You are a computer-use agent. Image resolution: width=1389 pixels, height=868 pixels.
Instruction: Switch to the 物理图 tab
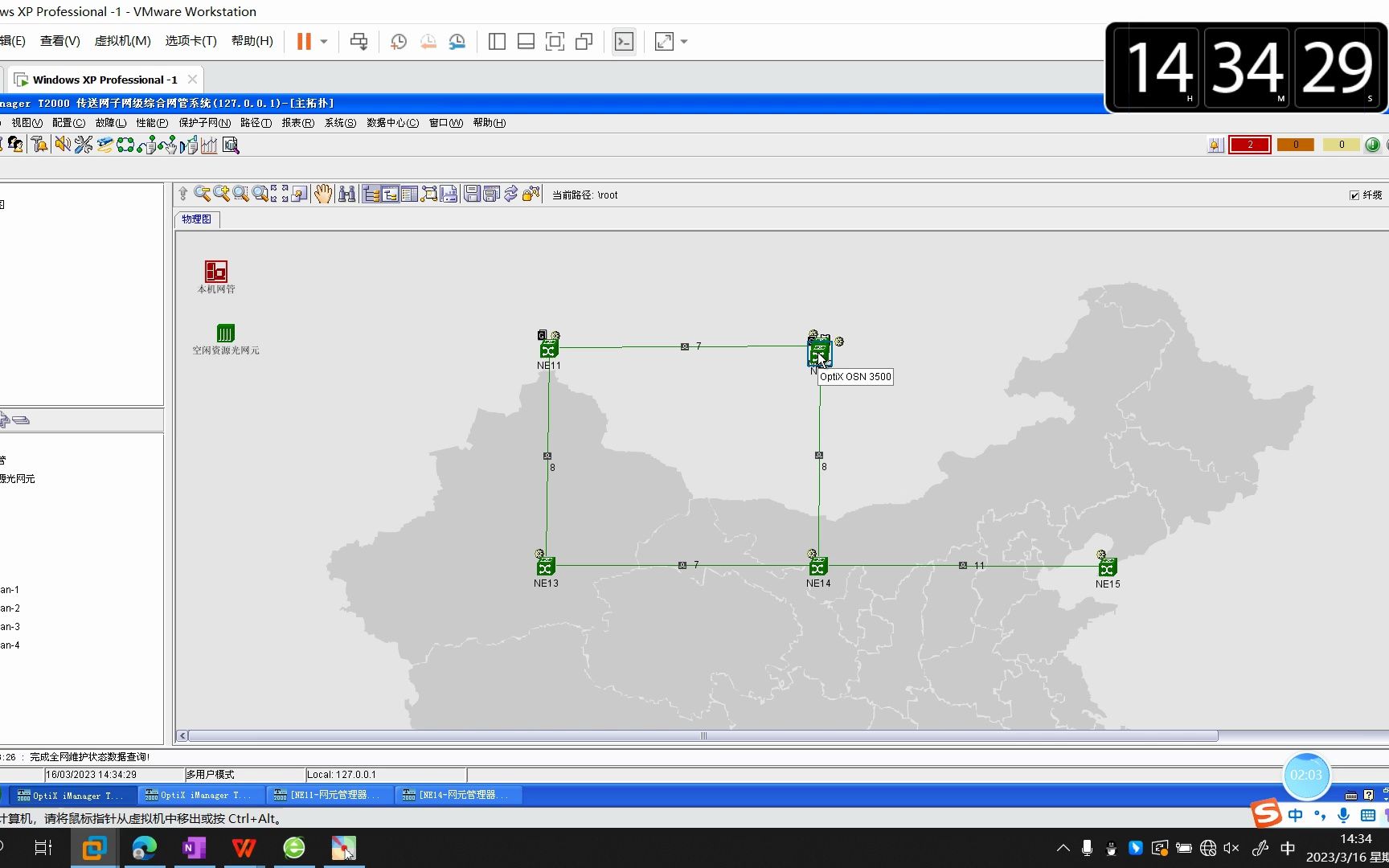[196, 219]
